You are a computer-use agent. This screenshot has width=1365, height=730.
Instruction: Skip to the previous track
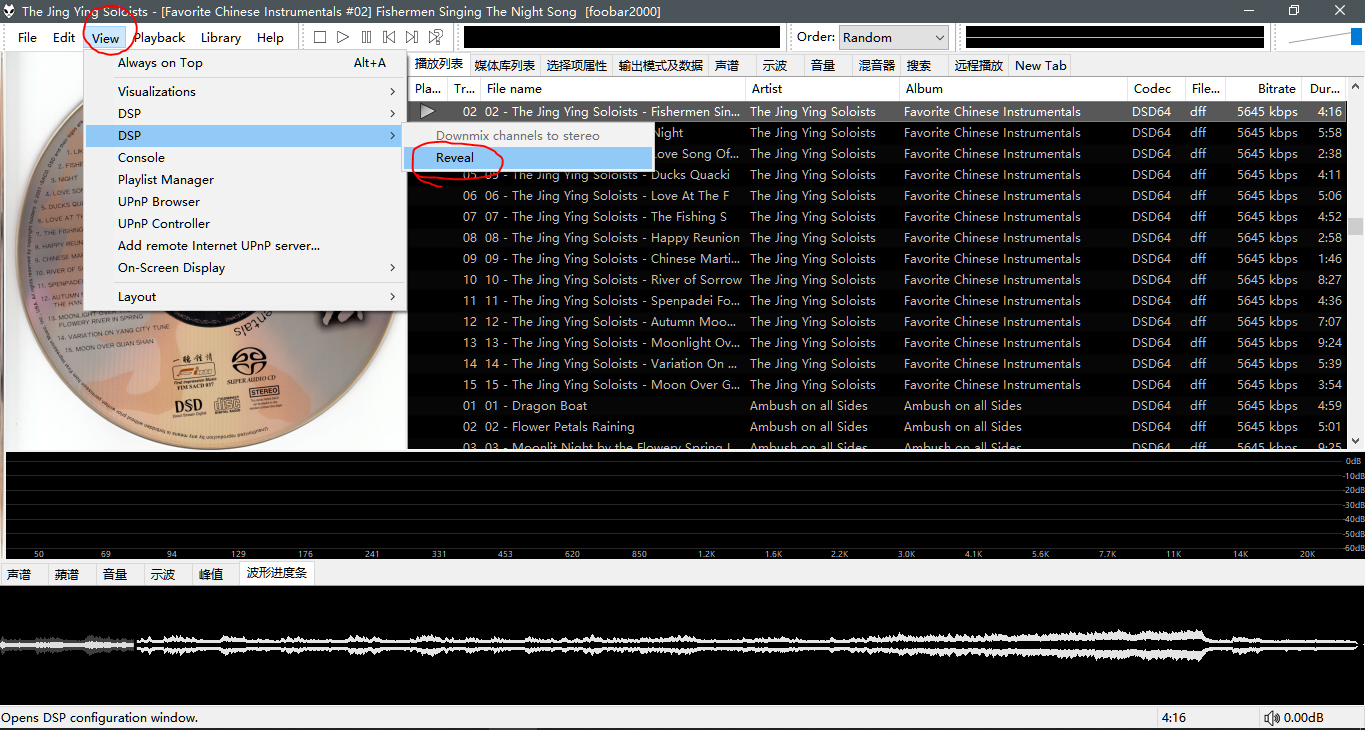click(389, 37)
